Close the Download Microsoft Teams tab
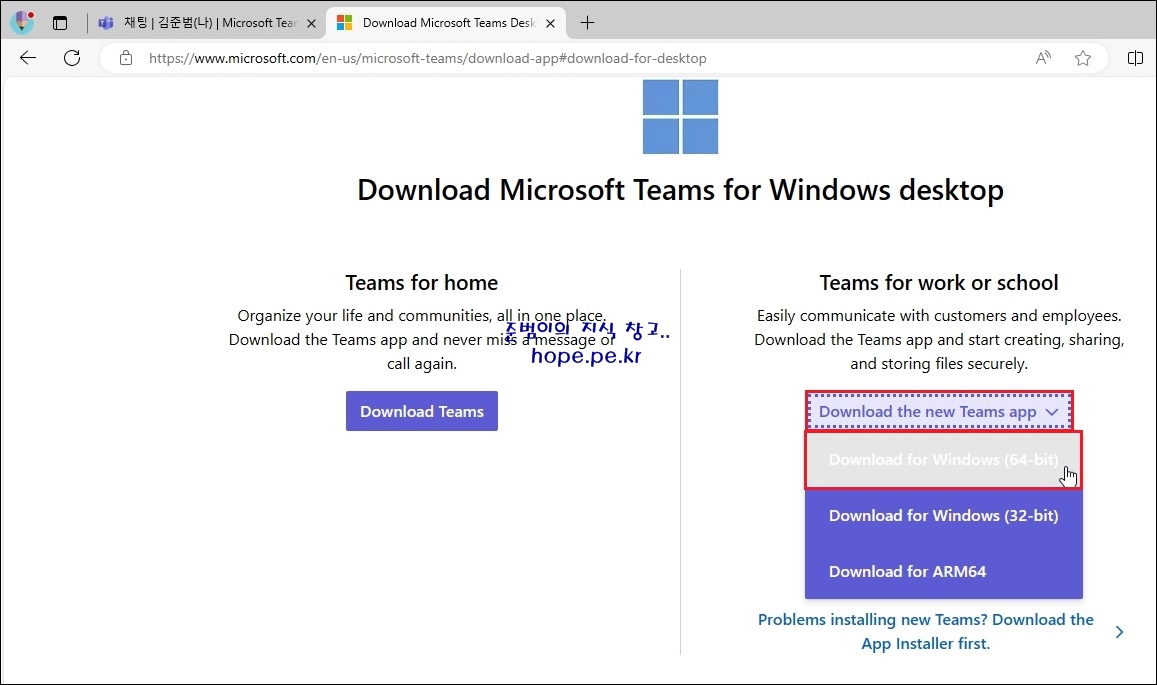Viewport: 1157px width, 685px height. pos(550,24)
